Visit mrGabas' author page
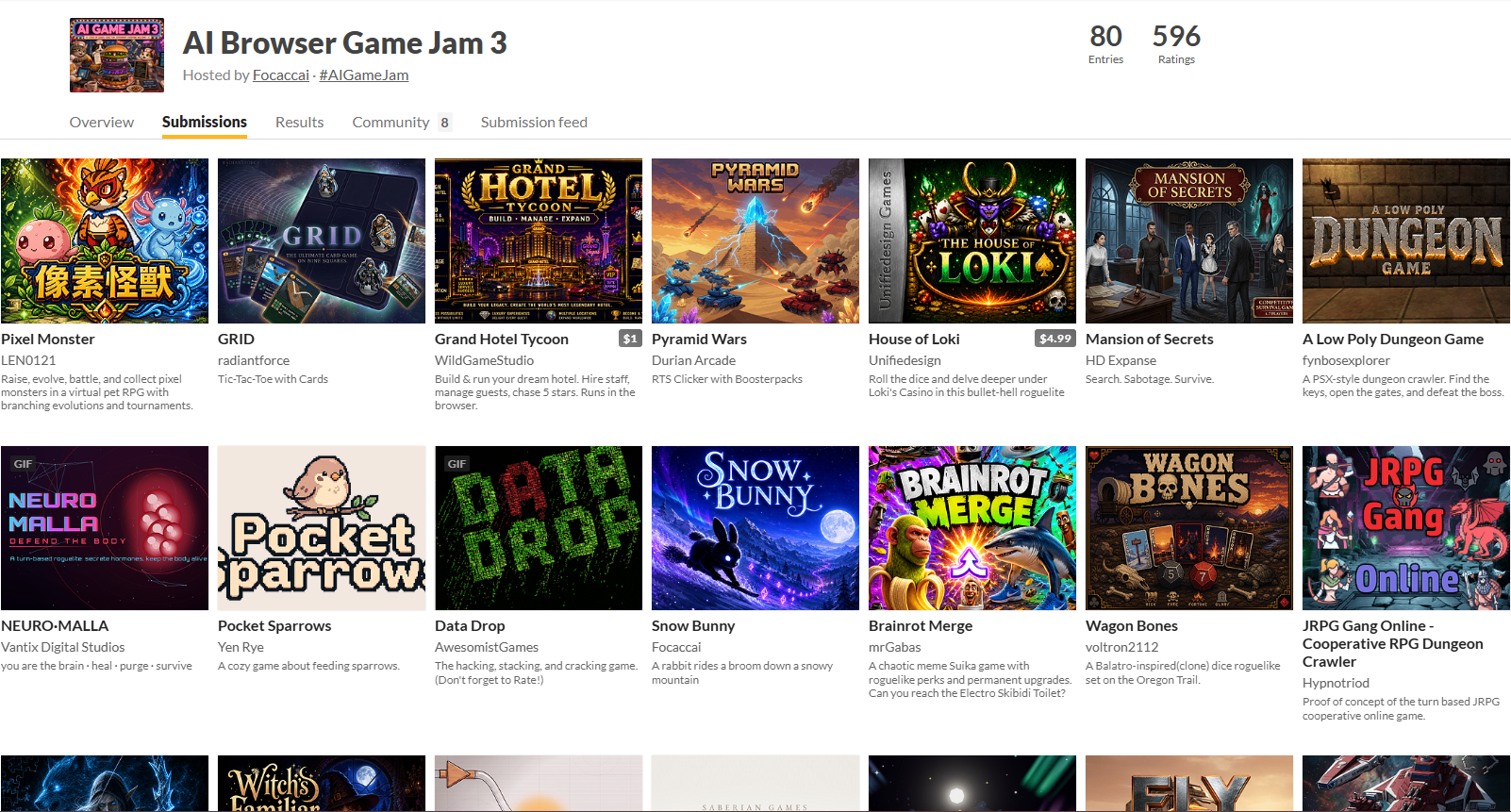The height and width of the screenshot is (812, 1511). click(x=895, y=647)
